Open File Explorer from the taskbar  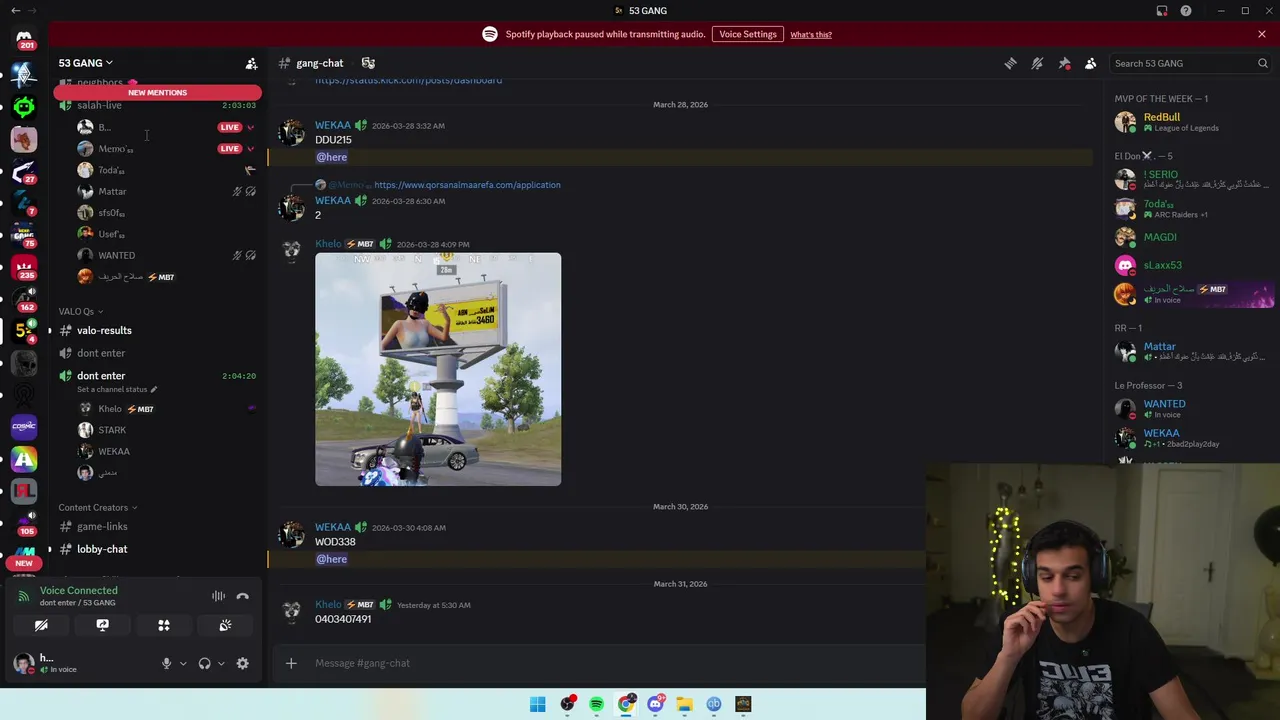(684, 704)
